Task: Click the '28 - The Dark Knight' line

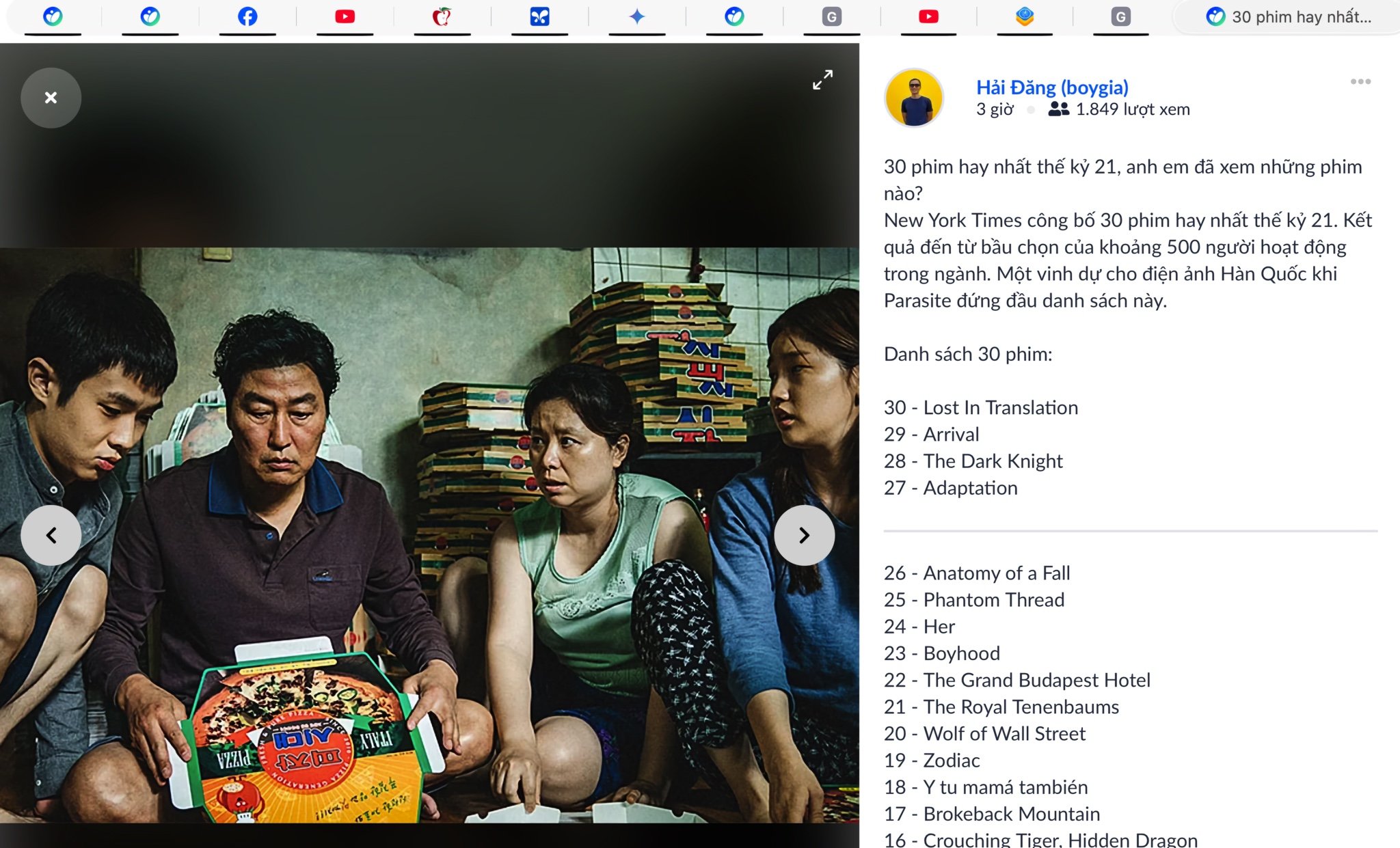Action: click(x=973, y=461)
